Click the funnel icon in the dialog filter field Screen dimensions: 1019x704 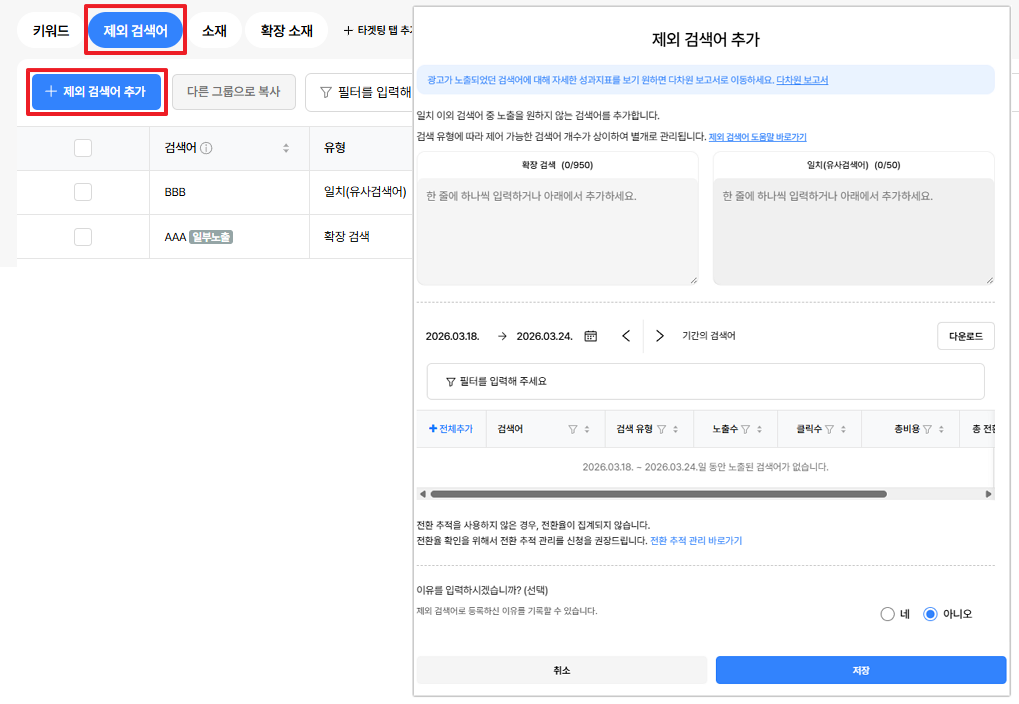pyautogui.click(x=450, y=382)
